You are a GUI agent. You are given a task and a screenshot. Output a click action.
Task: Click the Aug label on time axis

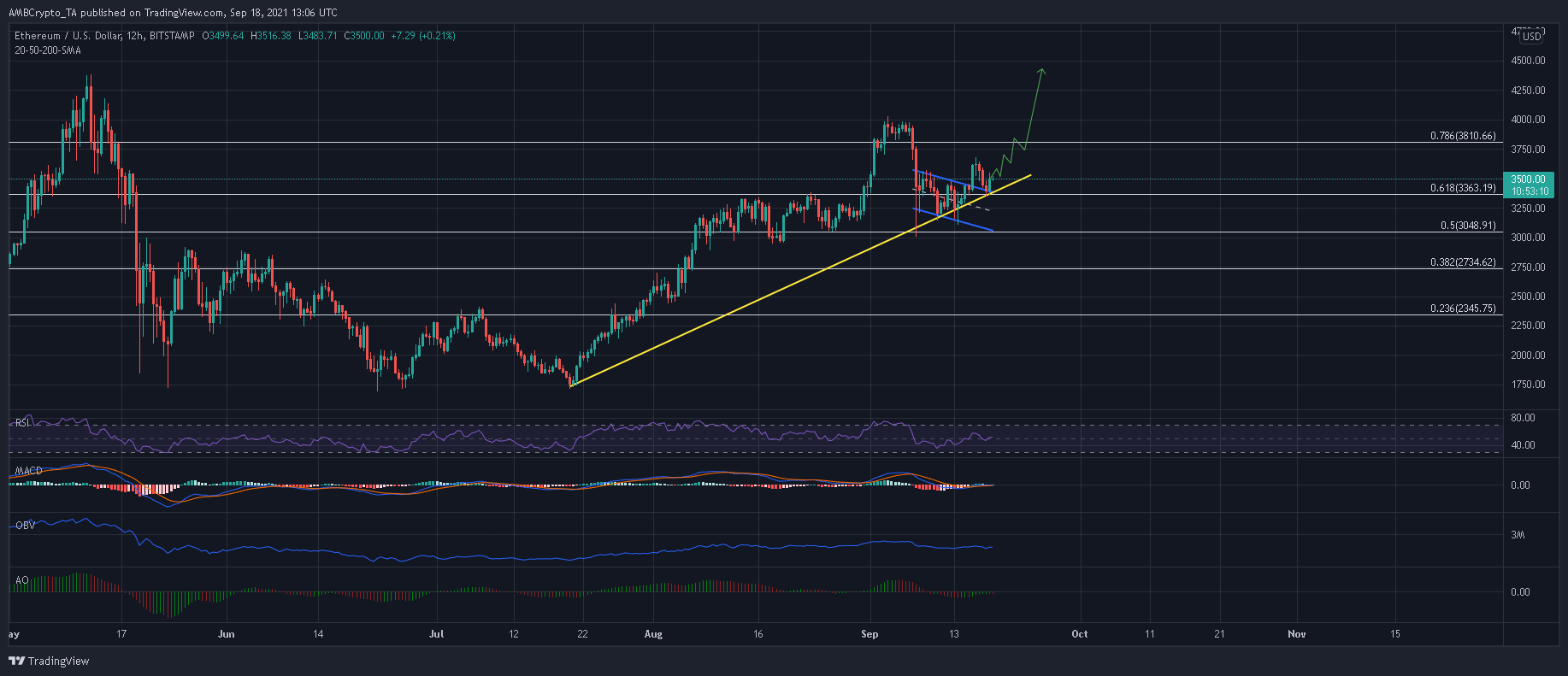point(653,634)
